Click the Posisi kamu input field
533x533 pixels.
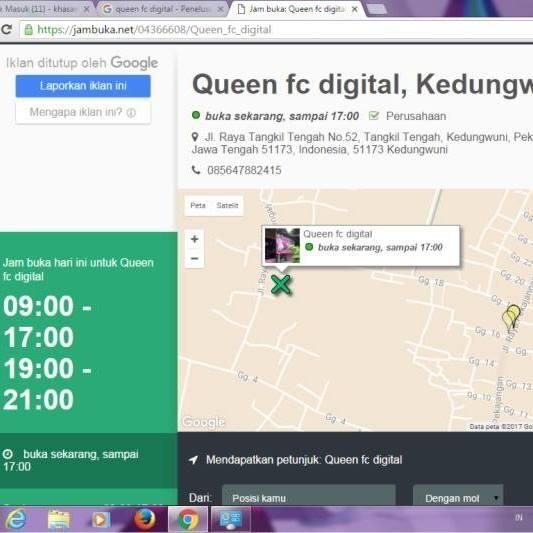[x=309, y=498]
